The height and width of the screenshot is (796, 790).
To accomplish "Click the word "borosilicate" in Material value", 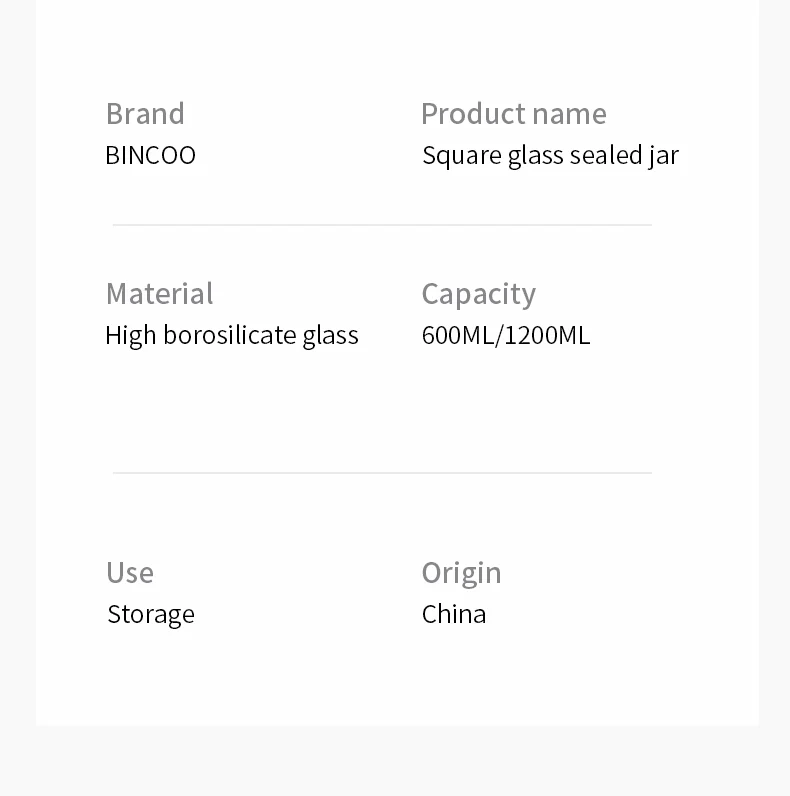I will point(229,335).
